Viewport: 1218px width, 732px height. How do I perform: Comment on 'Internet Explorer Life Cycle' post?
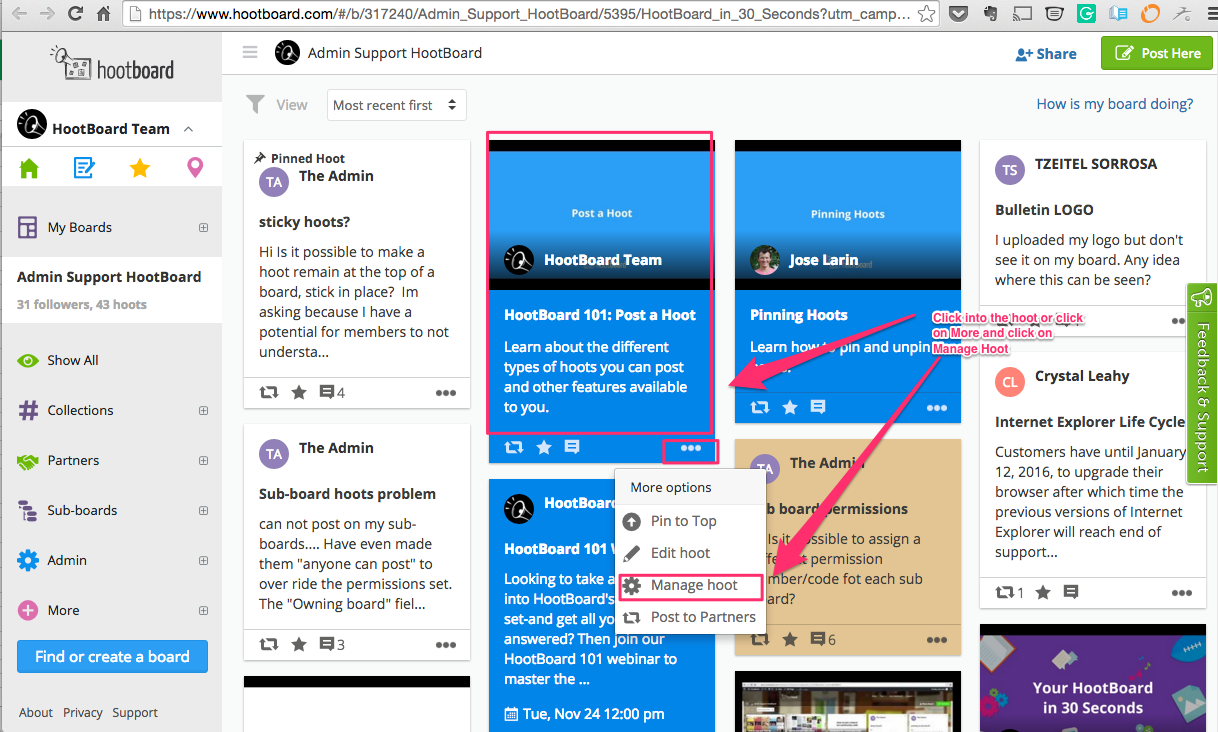[x=1071, y=592]
